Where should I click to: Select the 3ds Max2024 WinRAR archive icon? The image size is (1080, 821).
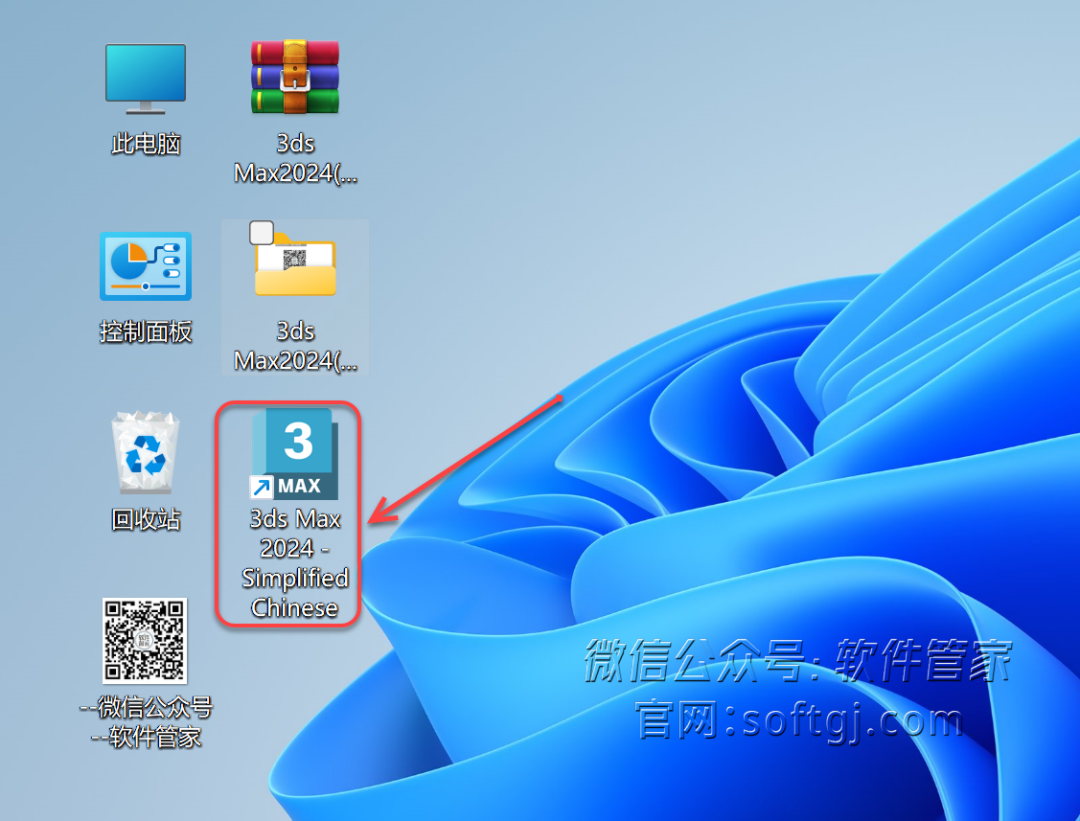point(295,76)
